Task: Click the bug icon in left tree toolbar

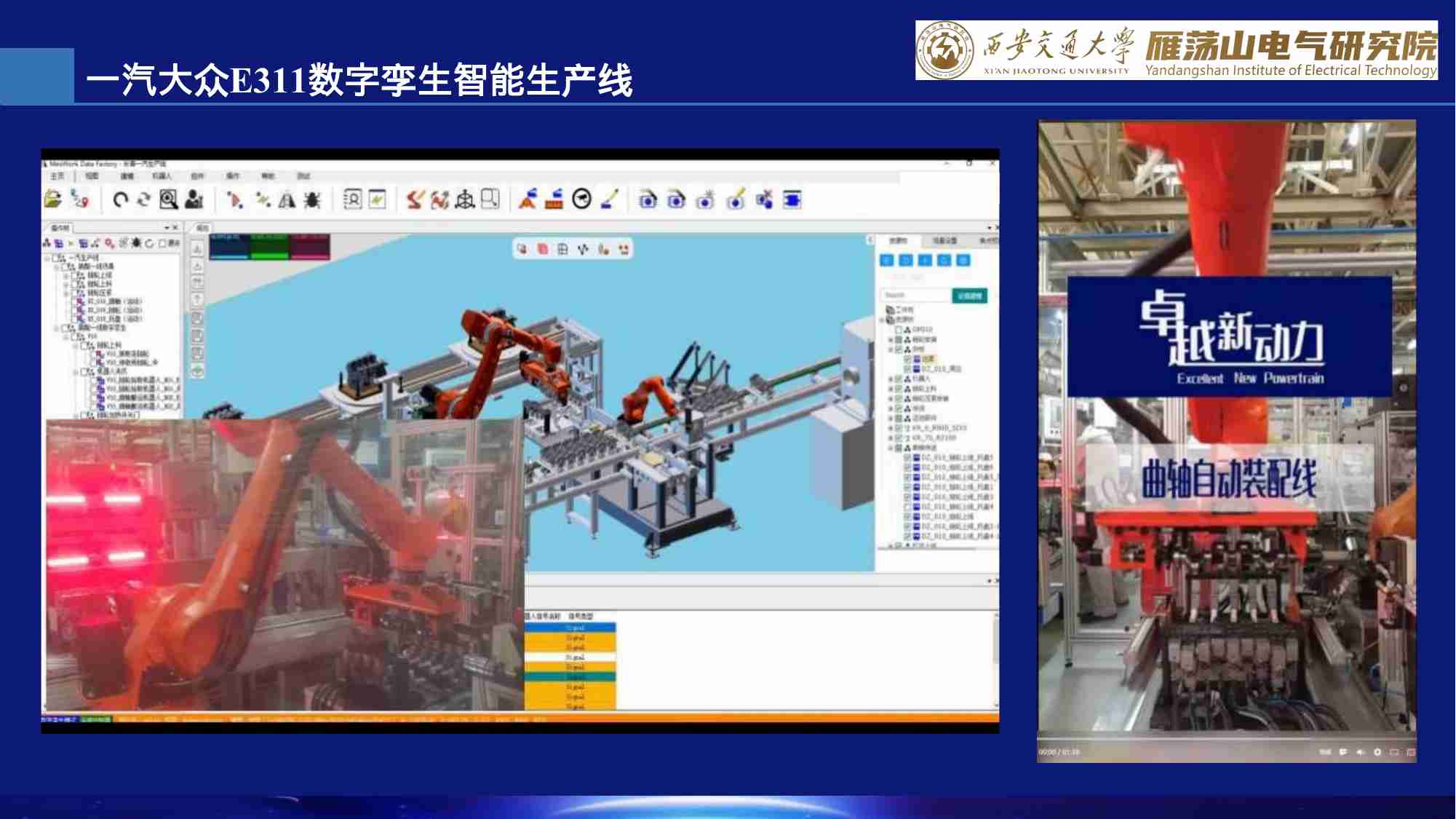Action: tap(136, 242)
